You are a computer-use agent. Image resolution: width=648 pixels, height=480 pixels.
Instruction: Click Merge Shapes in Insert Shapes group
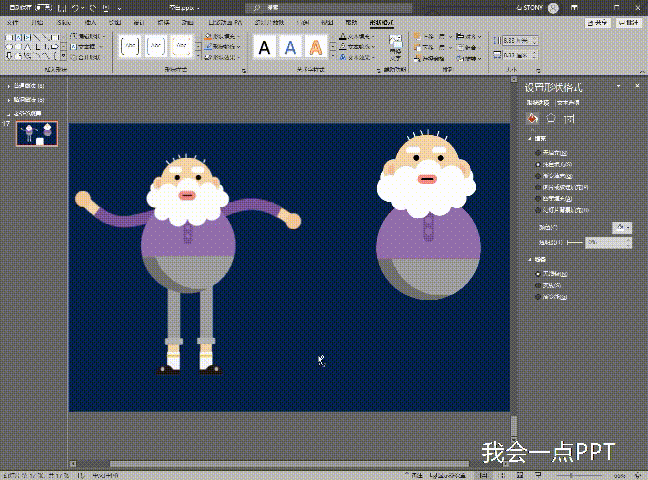pos(86,57)
